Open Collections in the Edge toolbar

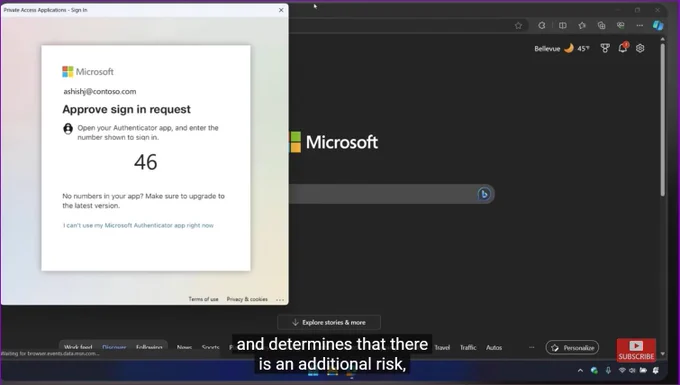602,26
